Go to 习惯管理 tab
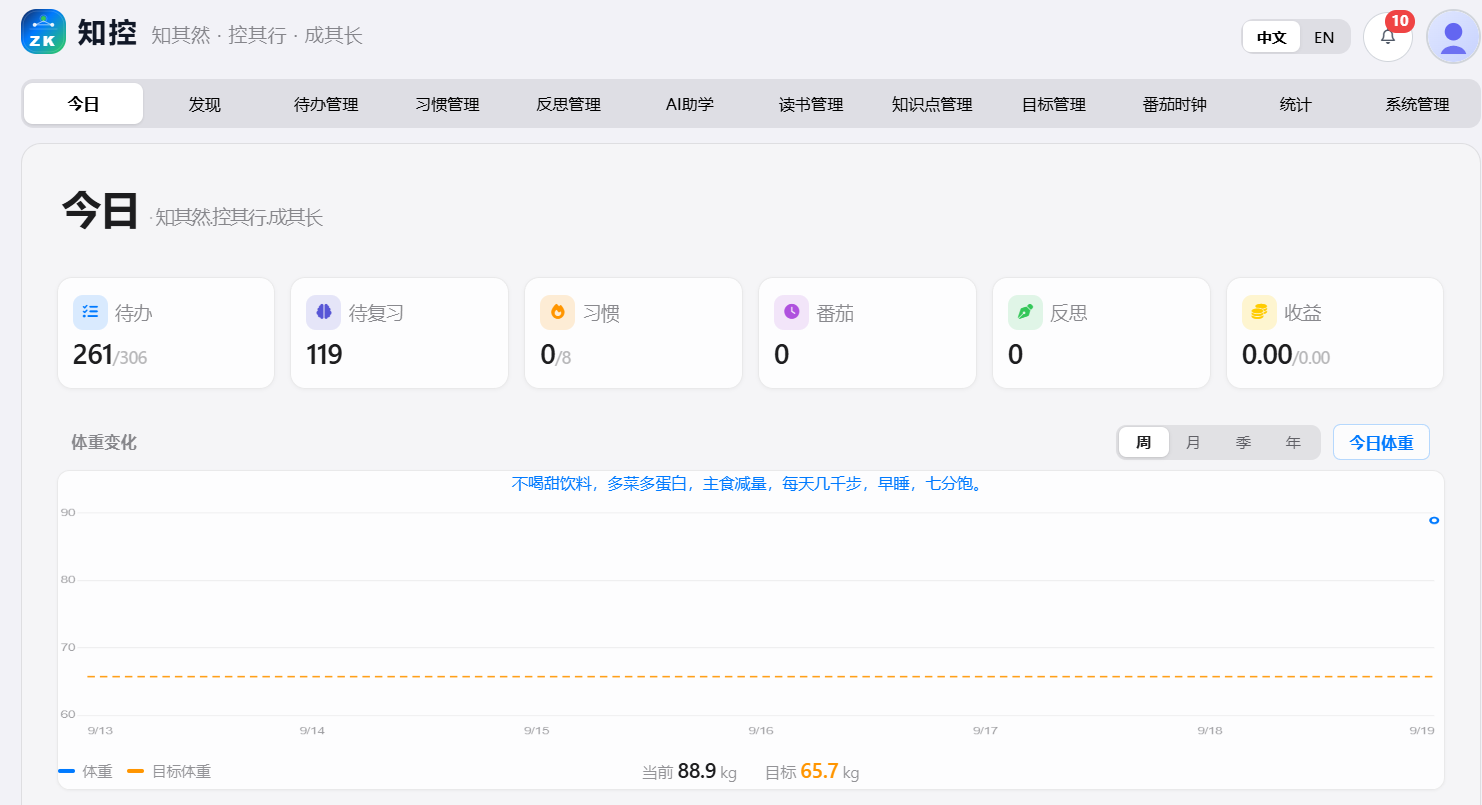Image resolution: width=1482 pixels, height=805 pixels. click(x=448, y=104)
